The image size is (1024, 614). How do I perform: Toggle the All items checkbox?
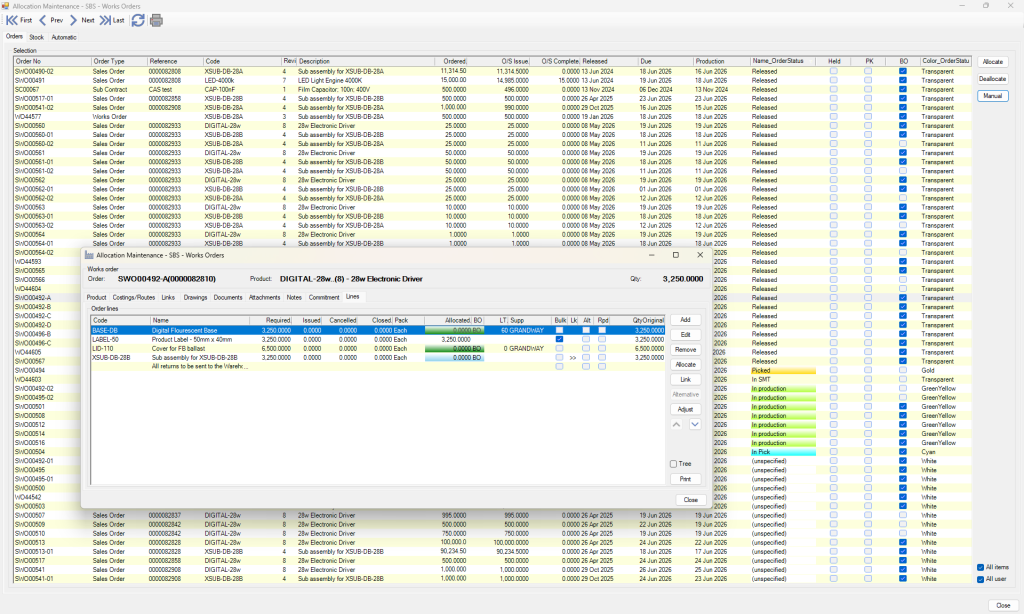(x=980, y=568)
